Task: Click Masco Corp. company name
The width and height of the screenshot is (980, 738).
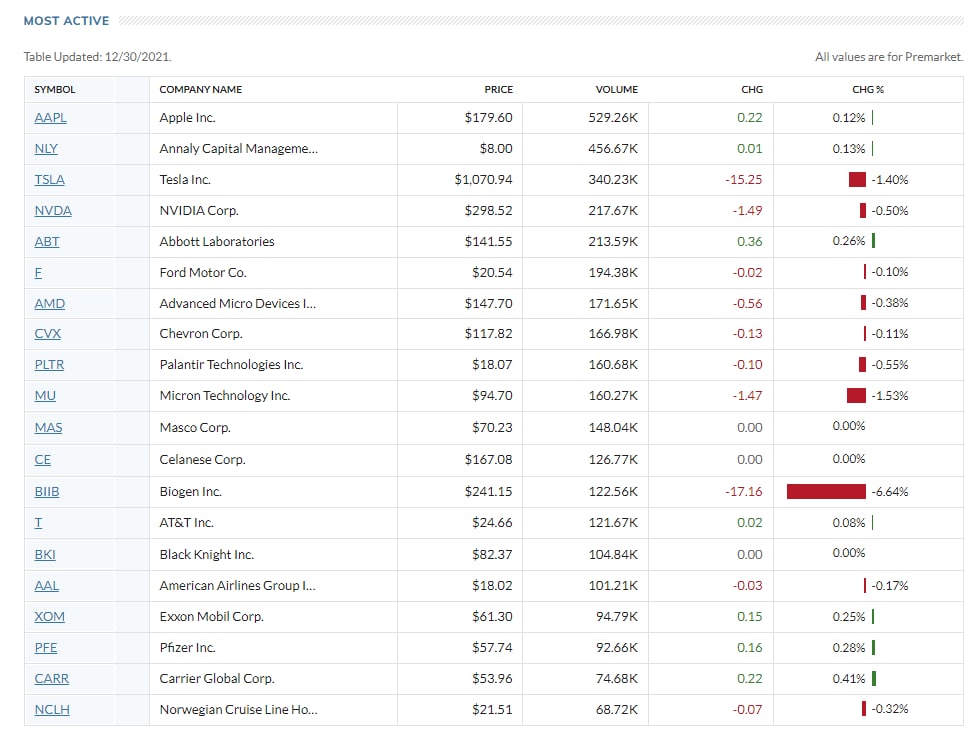Action: [195, 427]
